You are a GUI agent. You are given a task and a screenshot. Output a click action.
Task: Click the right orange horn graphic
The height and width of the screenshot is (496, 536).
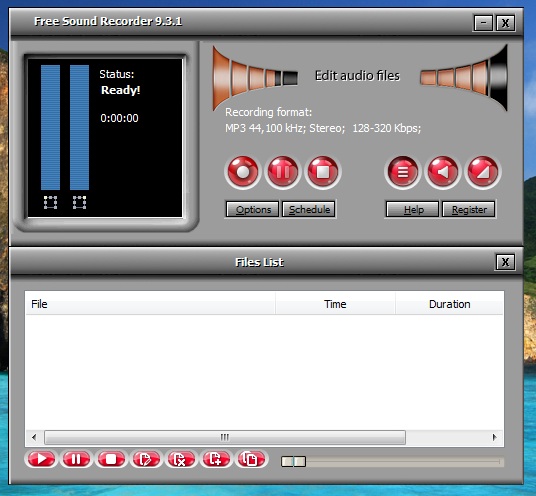coord(464,78)
